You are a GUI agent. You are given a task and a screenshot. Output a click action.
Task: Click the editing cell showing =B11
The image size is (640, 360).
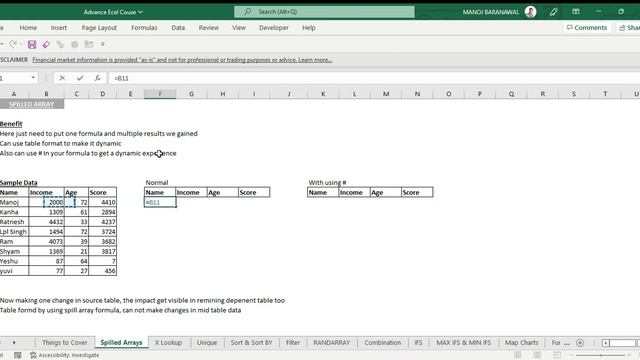click(160, 202)
